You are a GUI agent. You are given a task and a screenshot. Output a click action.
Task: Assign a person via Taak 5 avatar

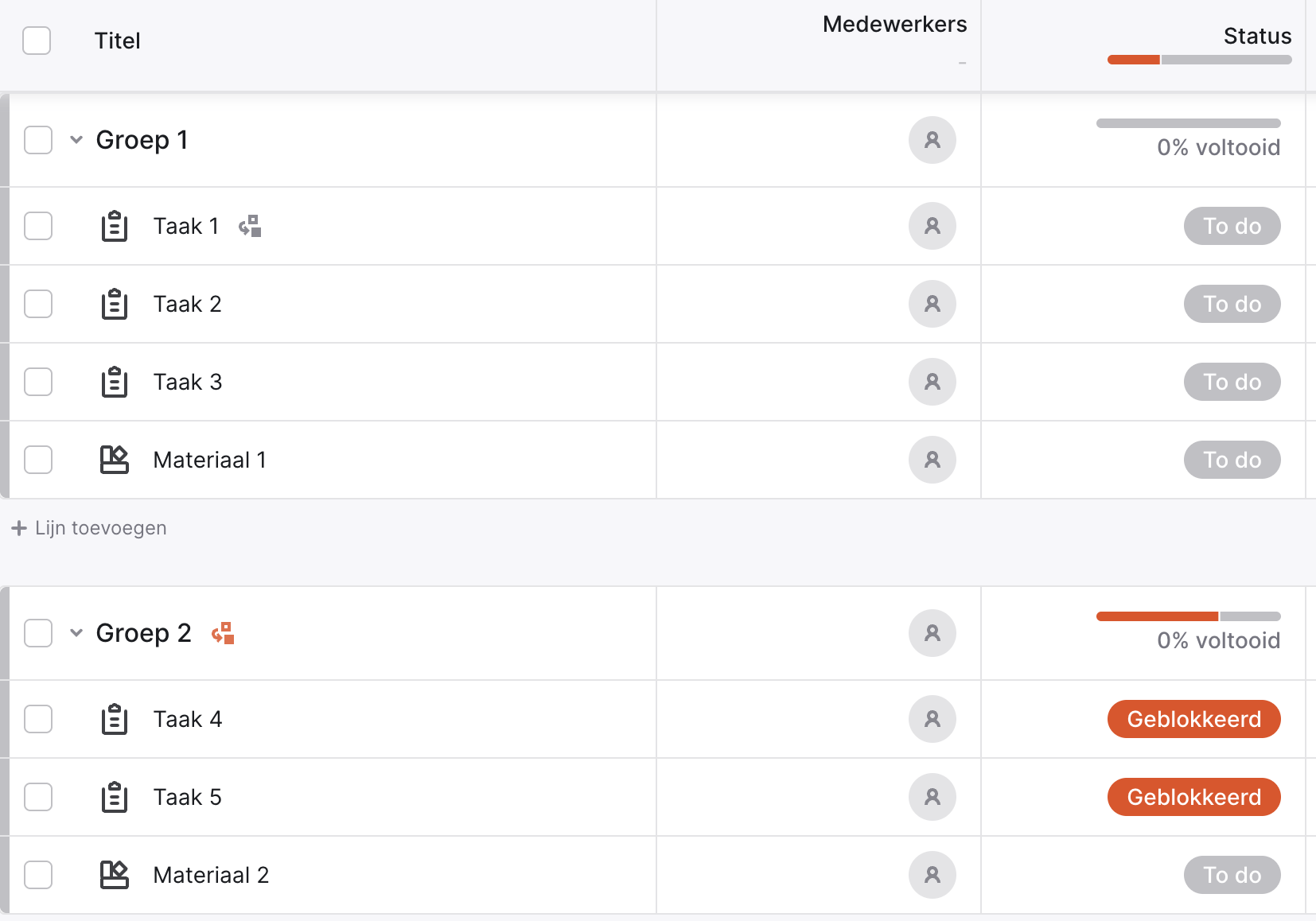pos(932,797)
